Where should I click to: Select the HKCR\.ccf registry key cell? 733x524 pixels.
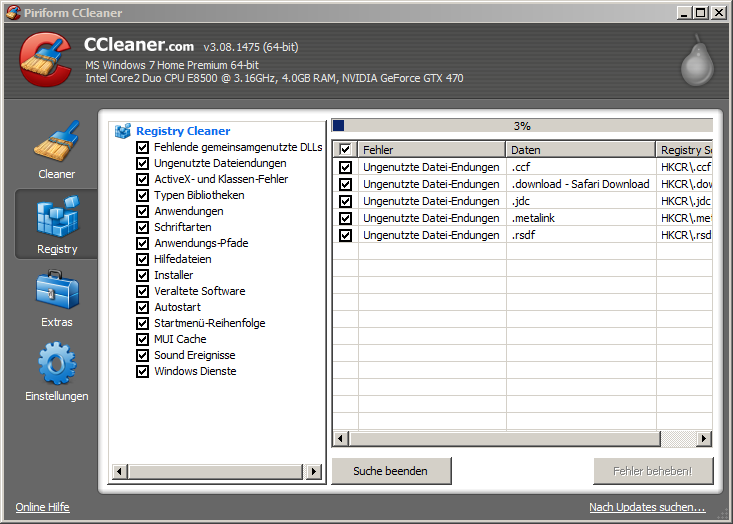tap(684, 167)
